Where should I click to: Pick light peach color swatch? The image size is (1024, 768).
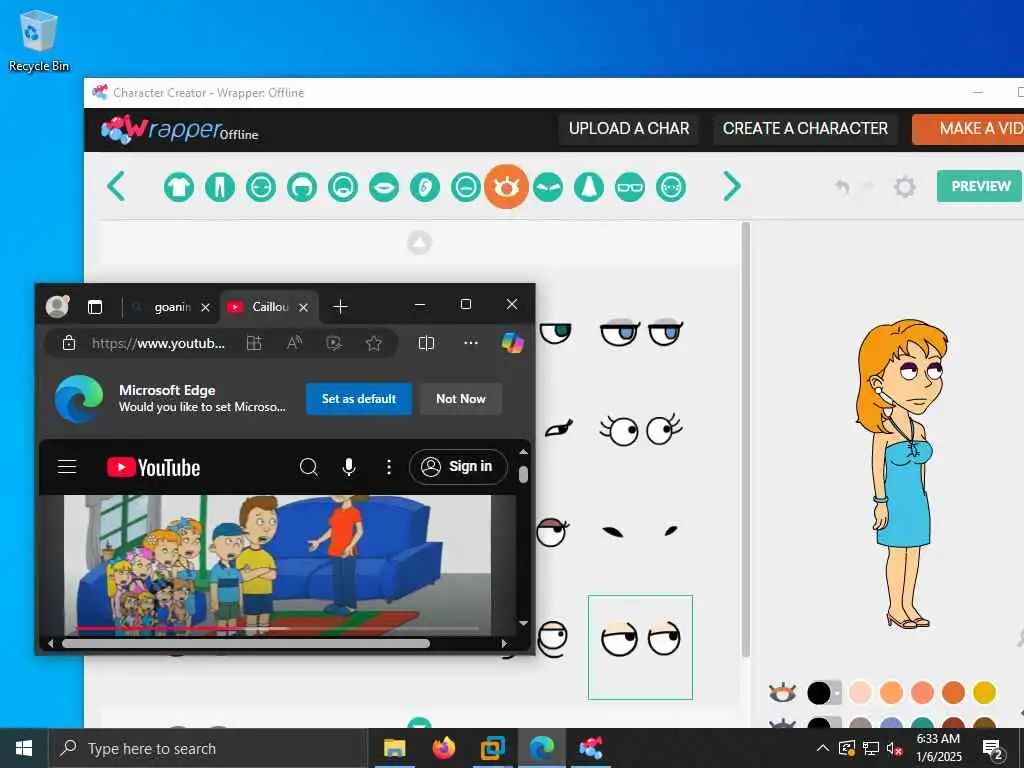click(x=860, y=692)
